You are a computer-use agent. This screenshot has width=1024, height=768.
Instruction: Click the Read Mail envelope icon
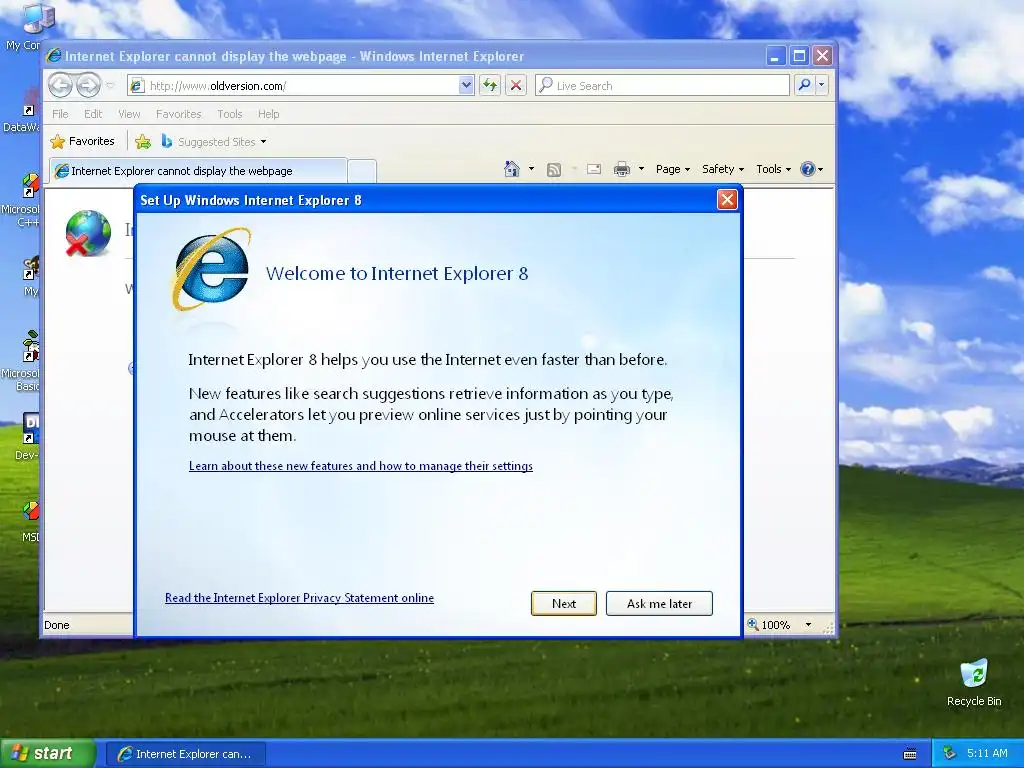pos(594,169)
